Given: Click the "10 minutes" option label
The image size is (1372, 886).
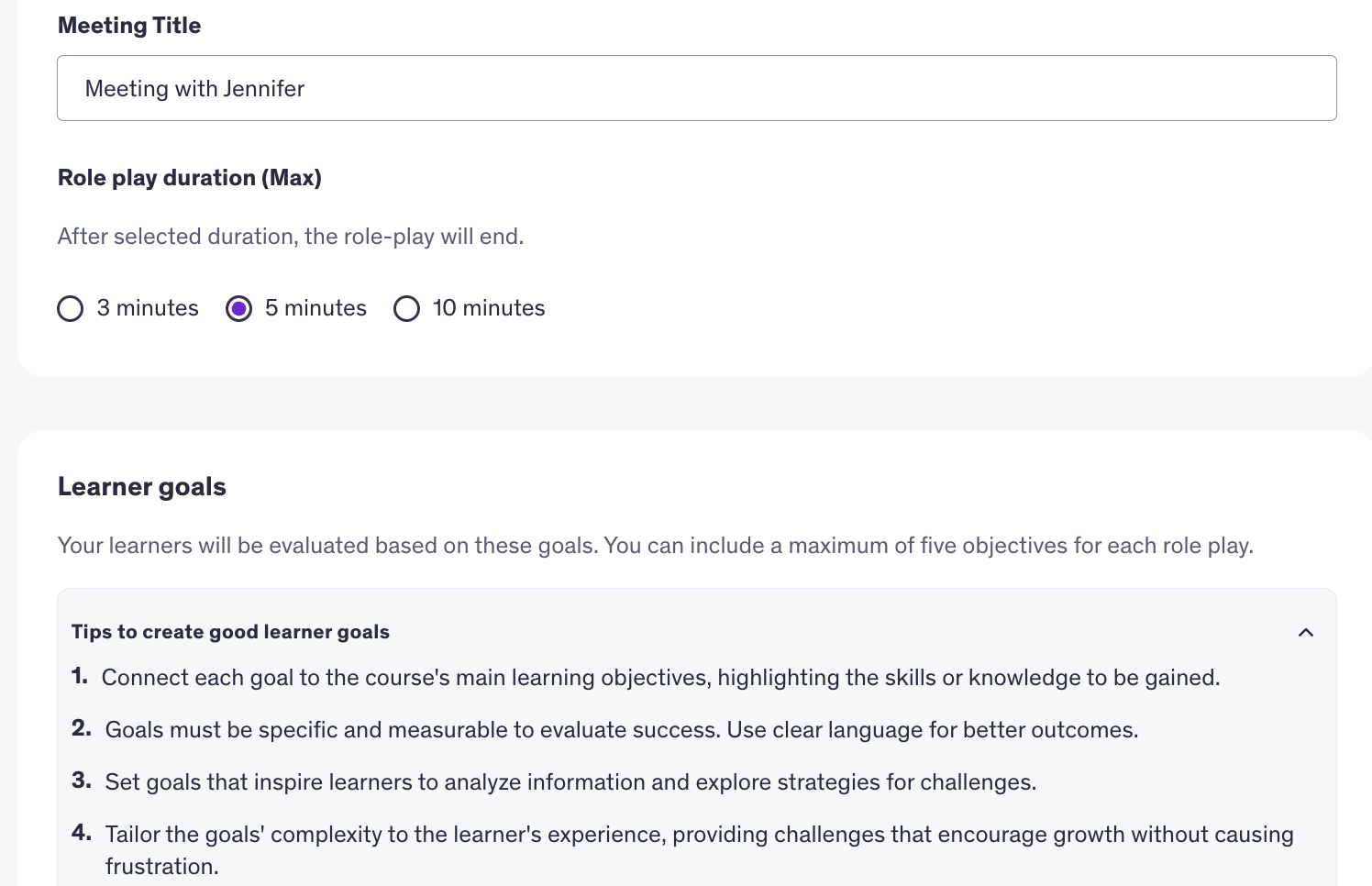Looking at the screenshot, I should [x=489, y=308].
